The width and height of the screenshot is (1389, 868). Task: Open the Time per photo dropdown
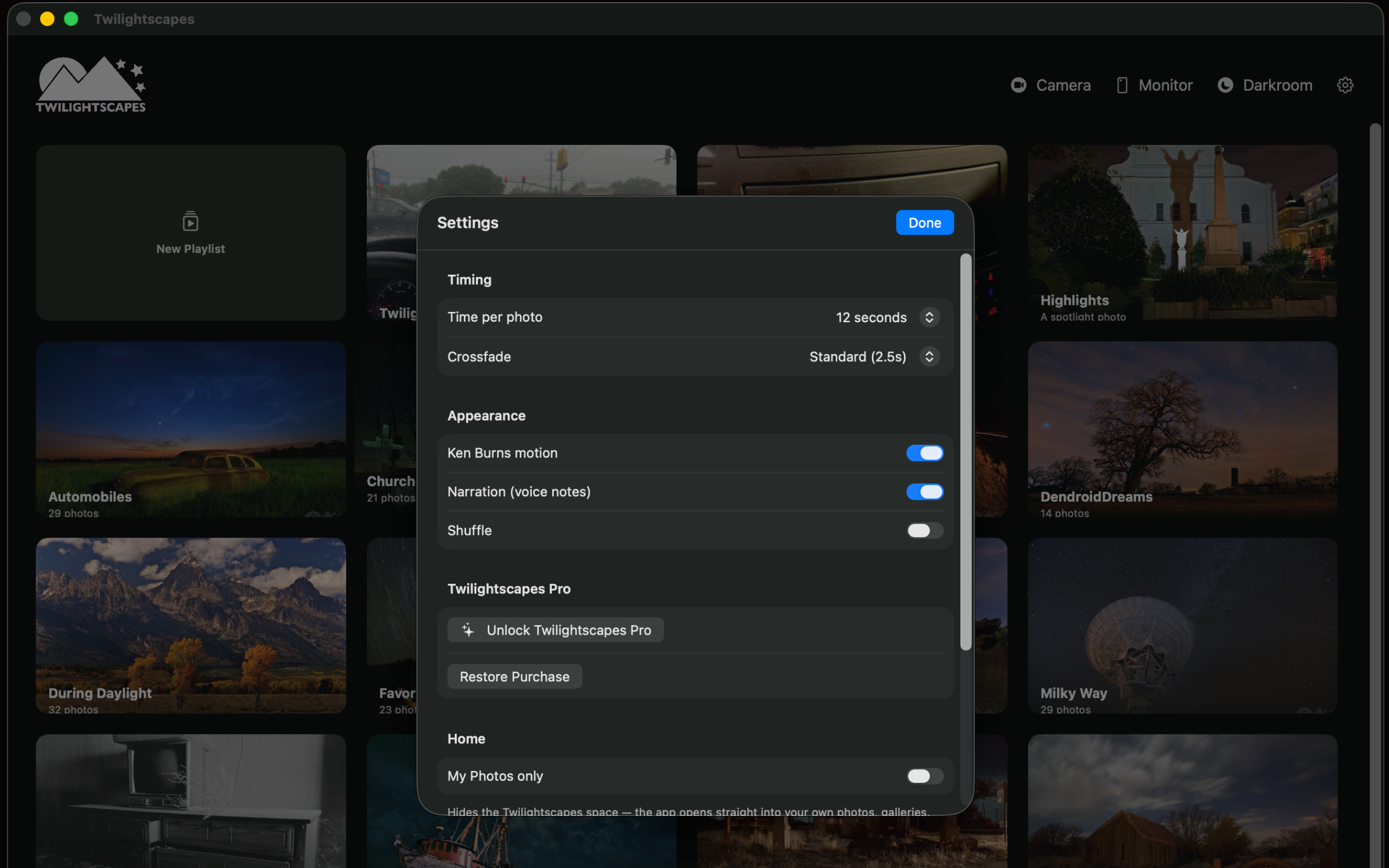929,317
